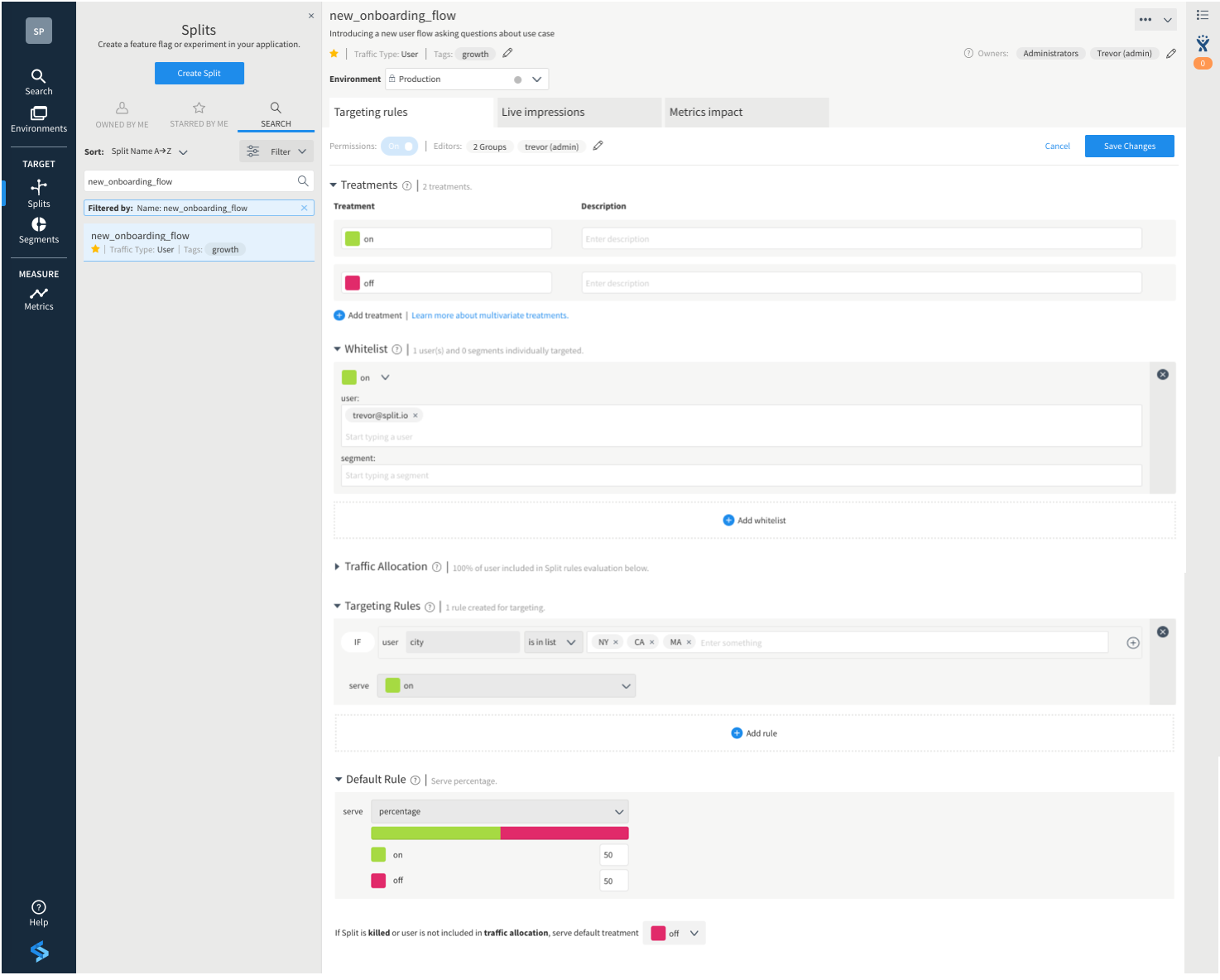Open Segments in the sidebar
The width and height of the screenshot is (1220, 980).
(x=38, y=231)
